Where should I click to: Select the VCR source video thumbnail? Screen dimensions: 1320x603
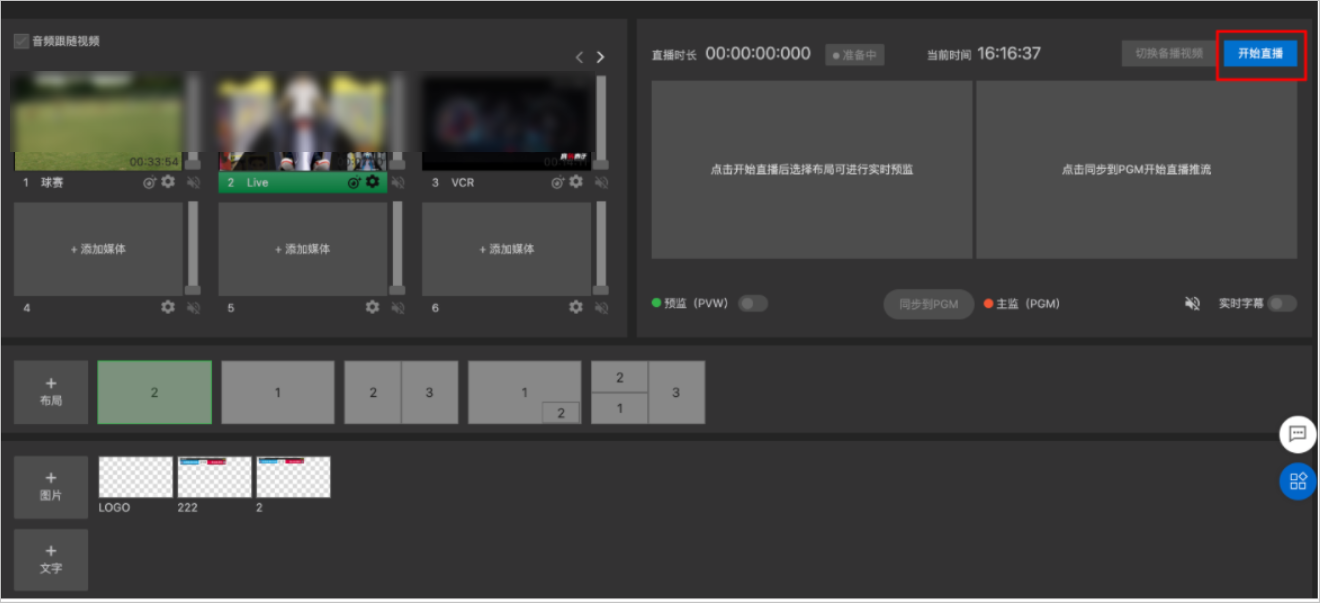[x=507, y=121]
